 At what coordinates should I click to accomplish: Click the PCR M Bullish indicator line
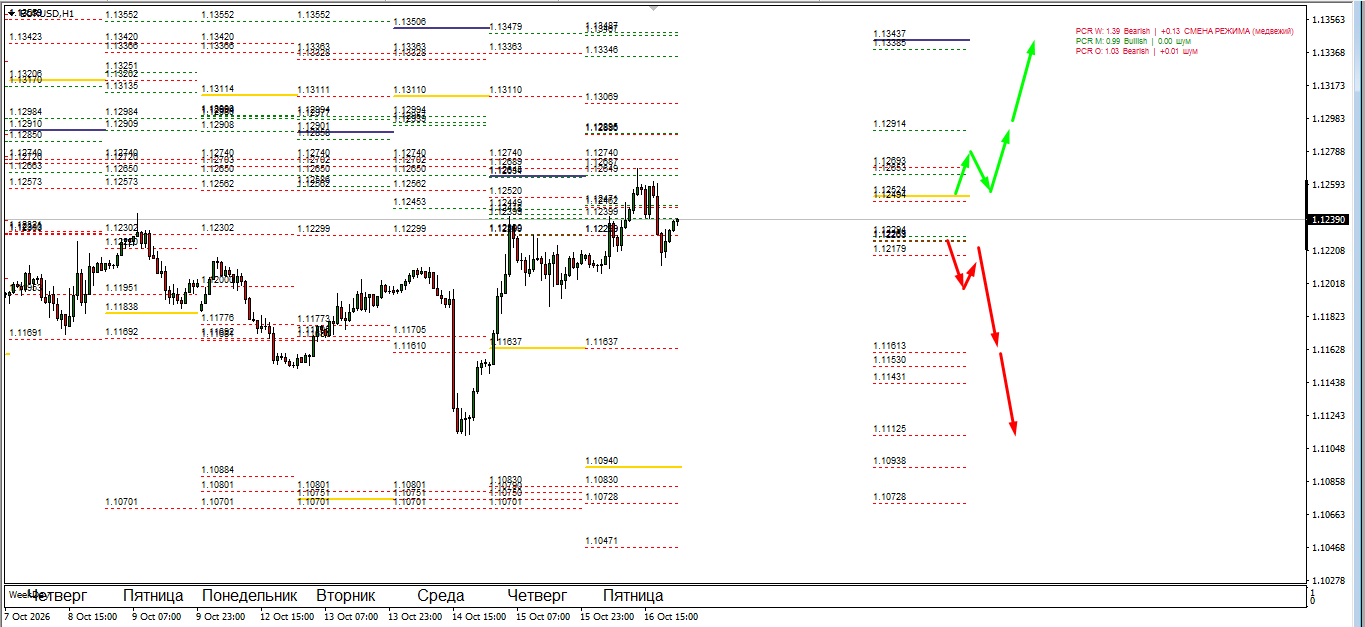[x=1133, y=41]
